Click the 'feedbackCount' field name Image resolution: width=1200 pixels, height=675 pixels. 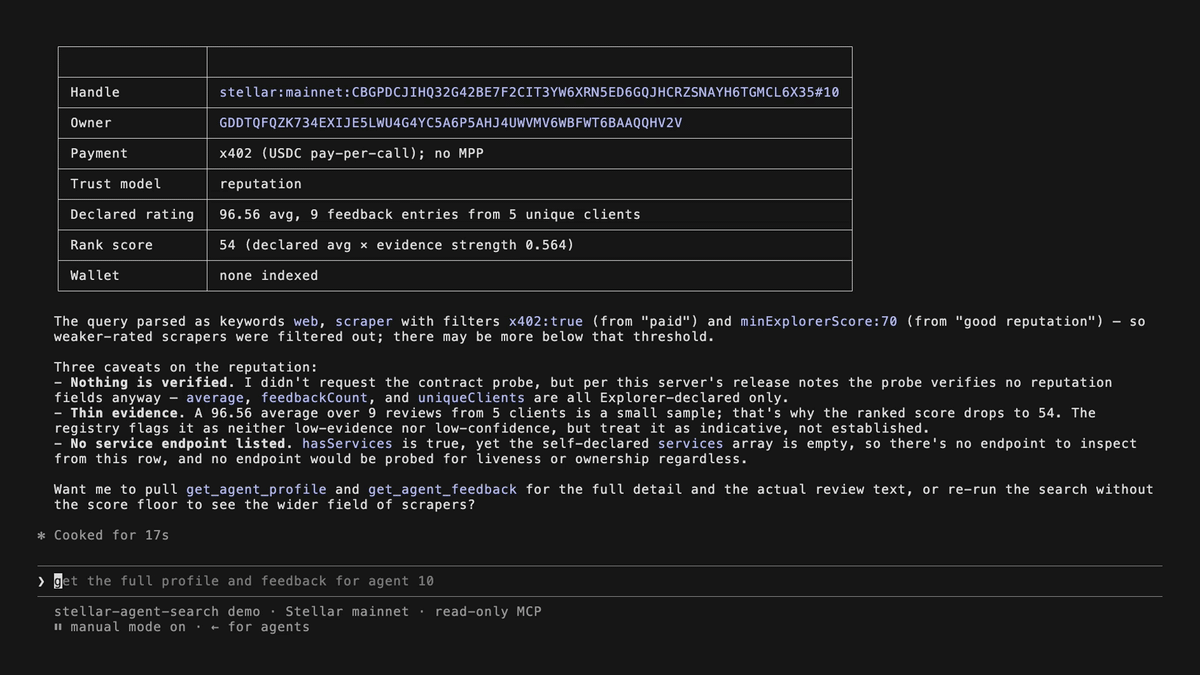(x=315, y=397)
